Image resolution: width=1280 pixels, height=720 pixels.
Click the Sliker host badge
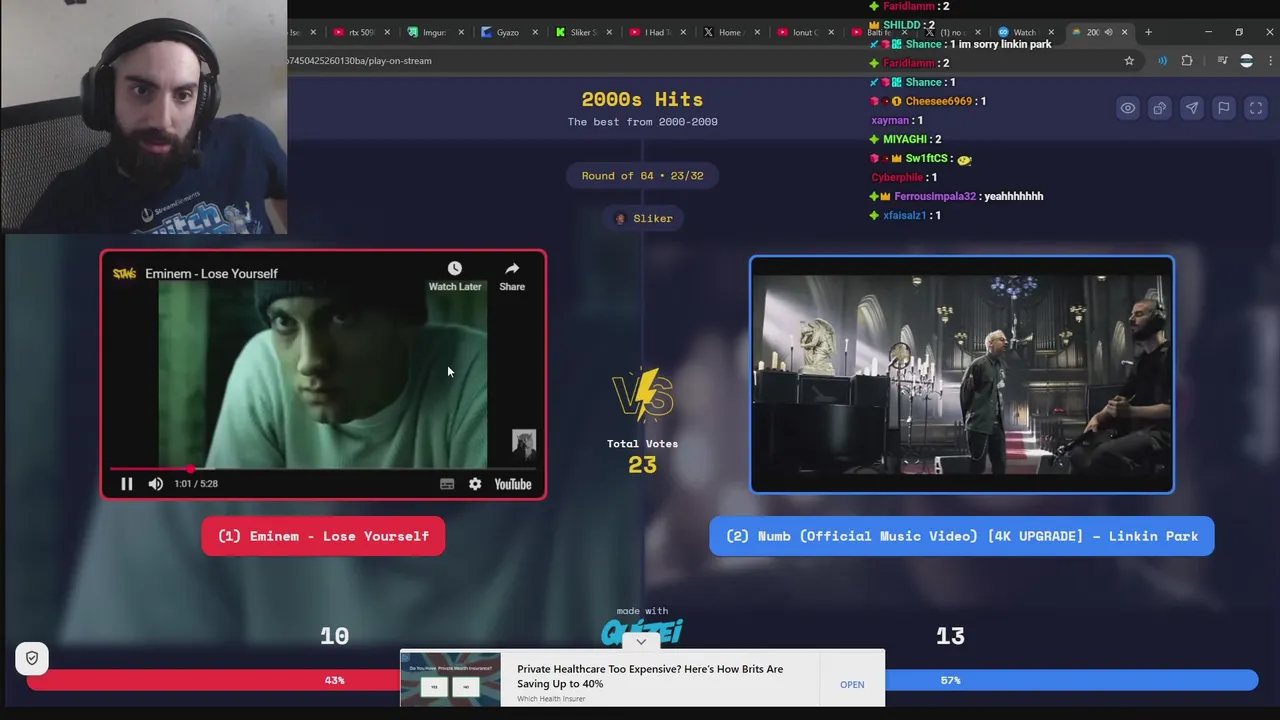pyautogui.click(x=643, y=218)
